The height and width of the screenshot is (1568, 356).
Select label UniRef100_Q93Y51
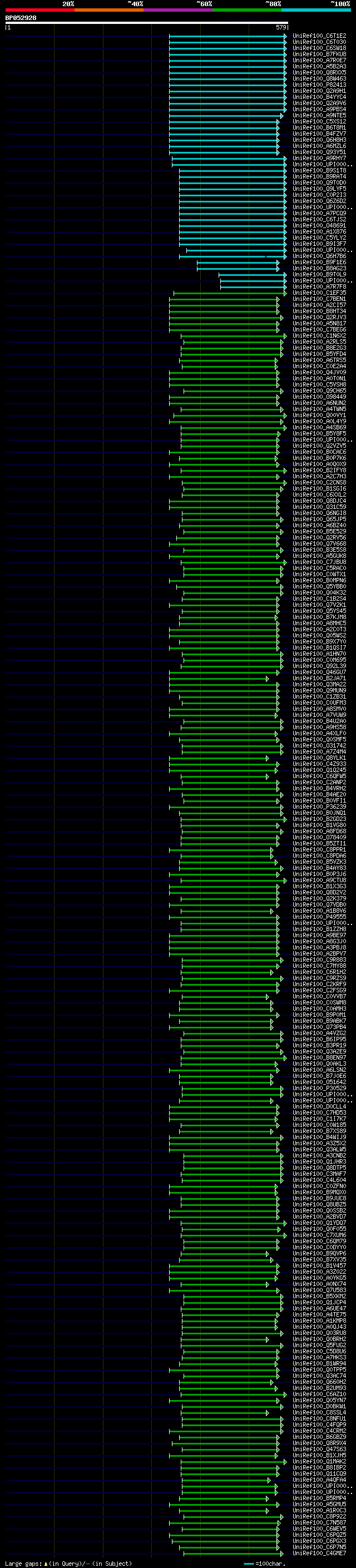(319, 152)
